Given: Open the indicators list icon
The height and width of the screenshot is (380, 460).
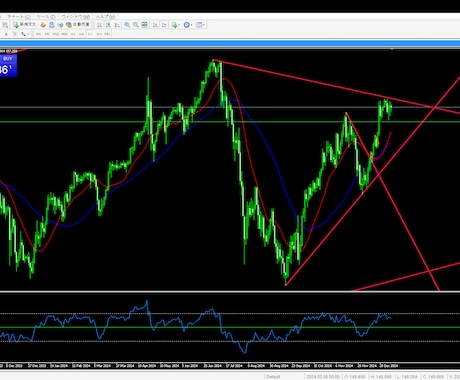Looking at the screenshot, I should point(174,25).
